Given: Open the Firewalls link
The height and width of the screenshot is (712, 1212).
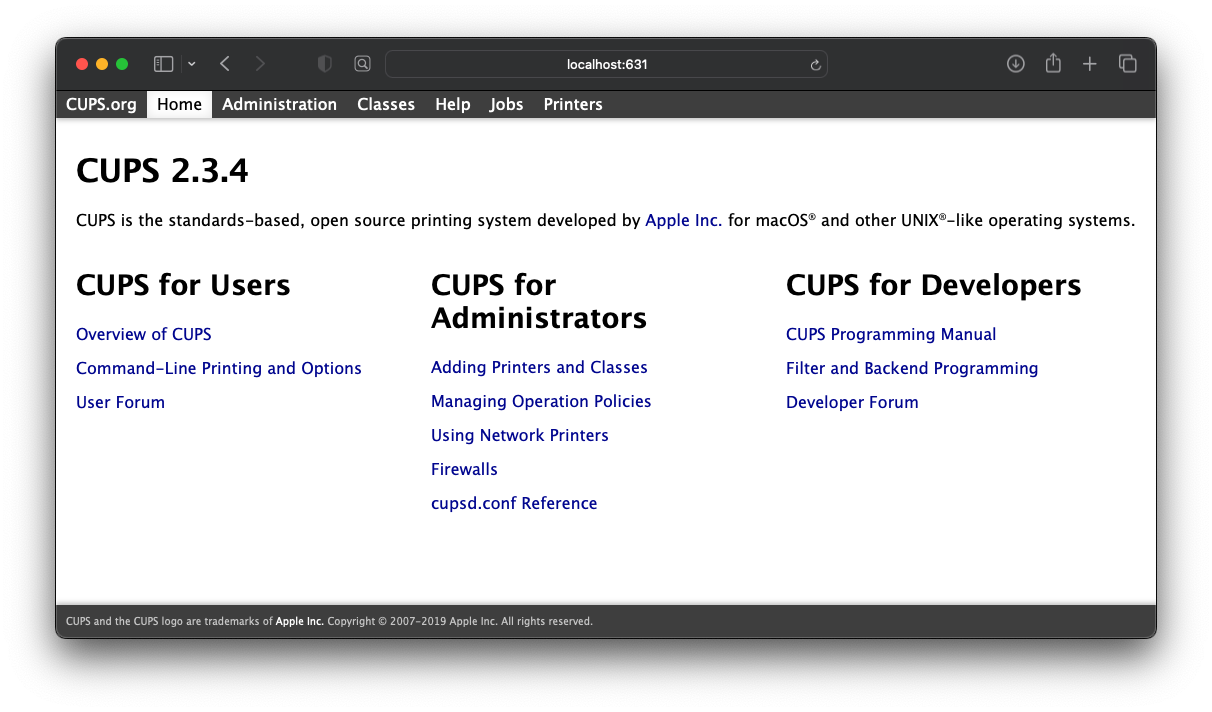Looking at the screenshot, I should [464, 469].
